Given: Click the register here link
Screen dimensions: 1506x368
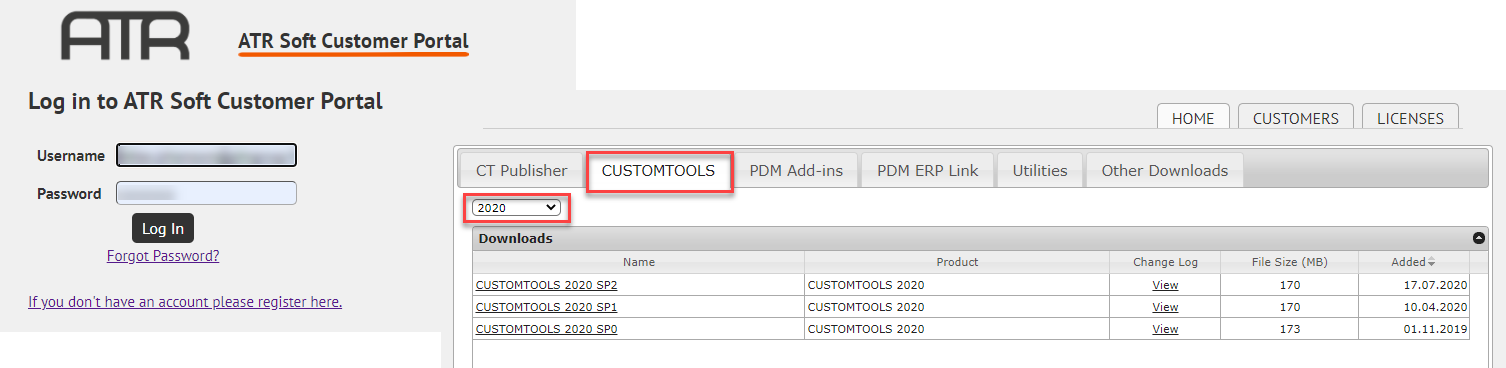Looking at the screenshot, I should point(185,302).
